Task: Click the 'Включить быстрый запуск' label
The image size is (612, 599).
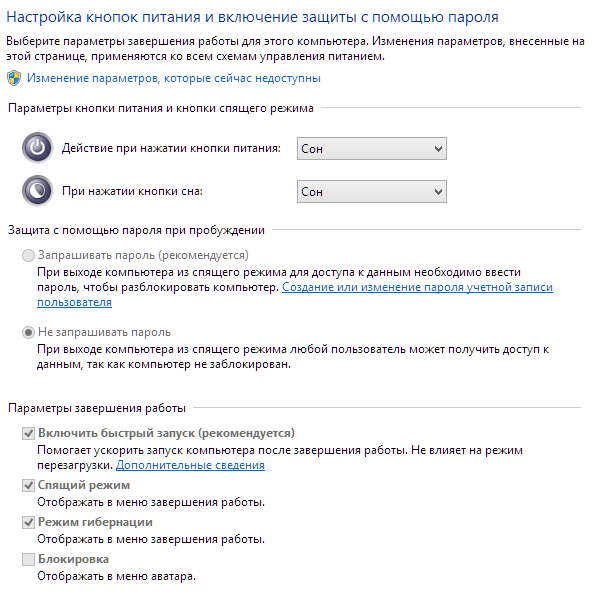Action: pyautogui.click(x=166, y=434)
